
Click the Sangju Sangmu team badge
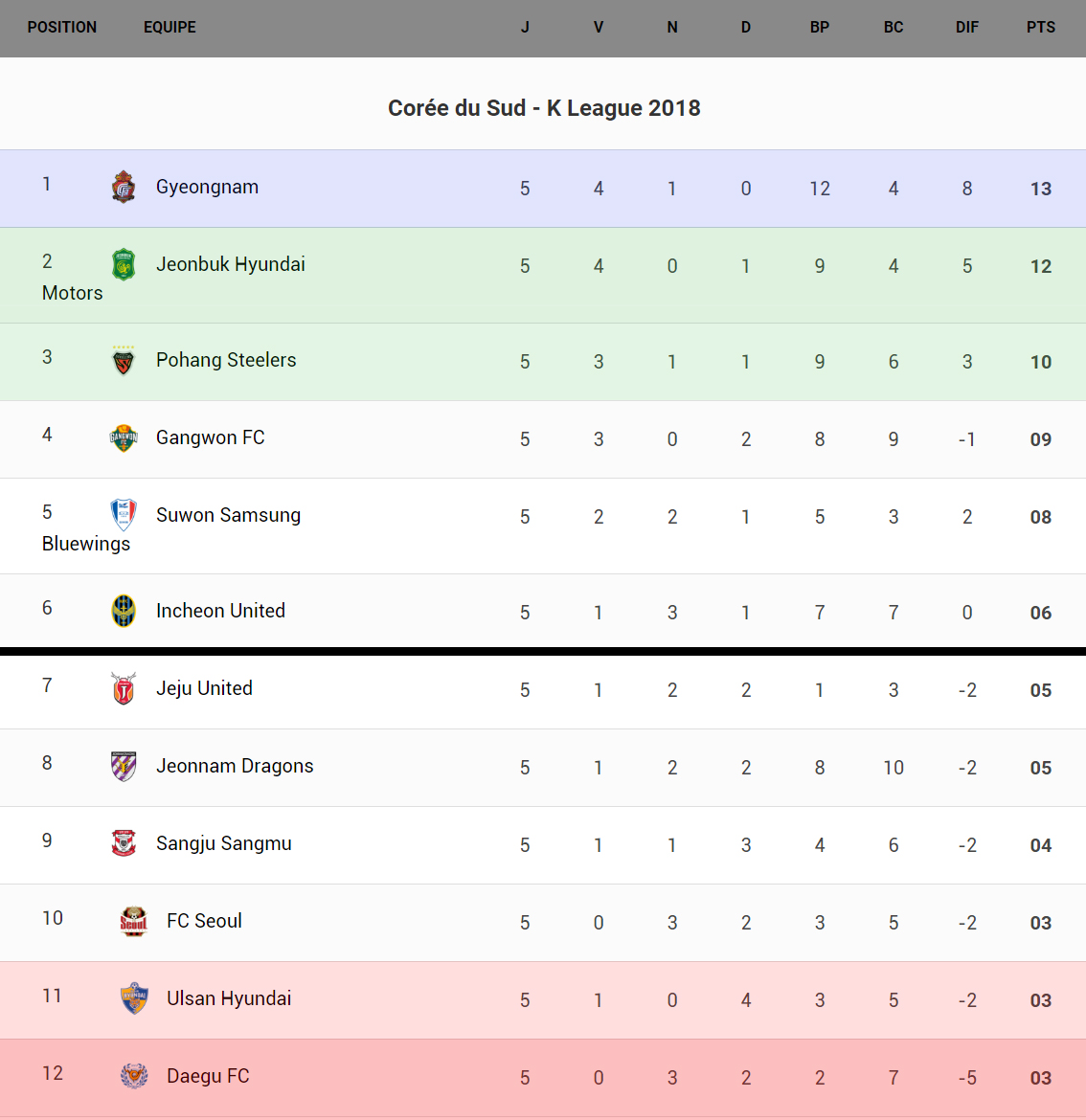(x=124, y=843)
